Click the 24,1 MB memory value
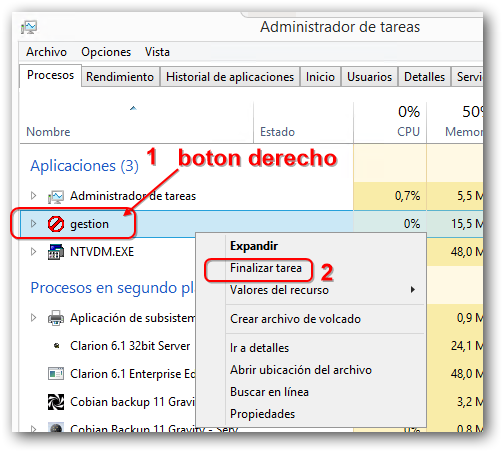The image size is (503, 452). pos(467,346)
